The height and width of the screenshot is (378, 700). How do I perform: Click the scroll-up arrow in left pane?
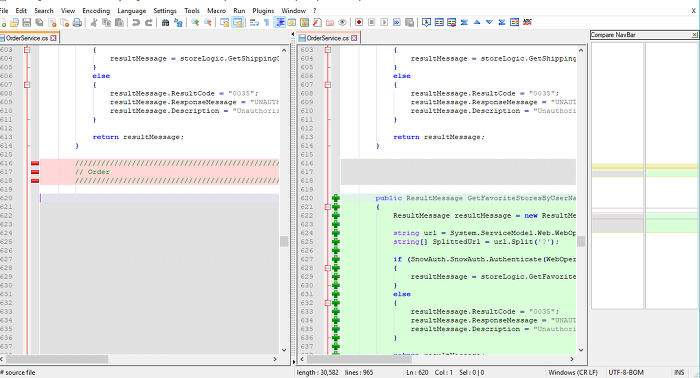284,50
